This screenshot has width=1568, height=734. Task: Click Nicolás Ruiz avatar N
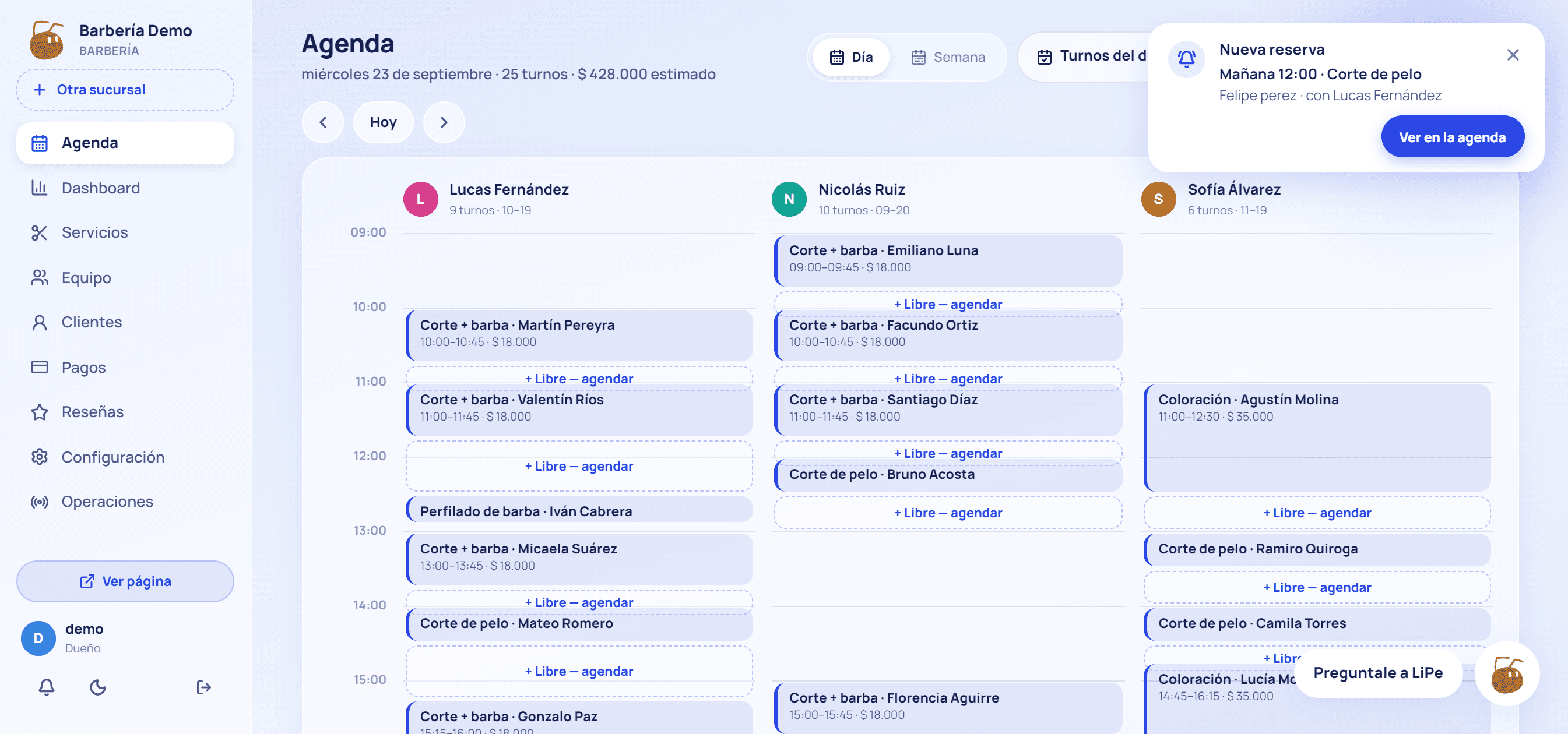coord(789,199)
